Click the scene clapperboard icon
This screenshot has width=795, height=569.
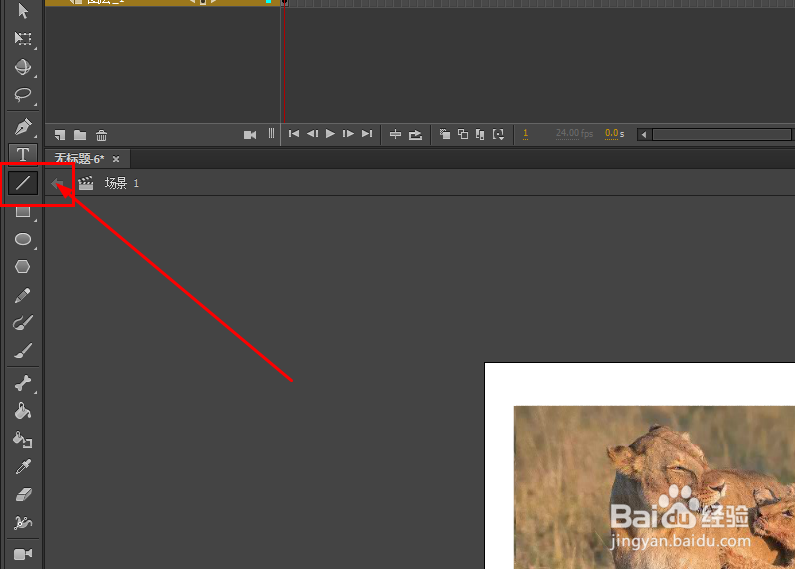[86, 183]
